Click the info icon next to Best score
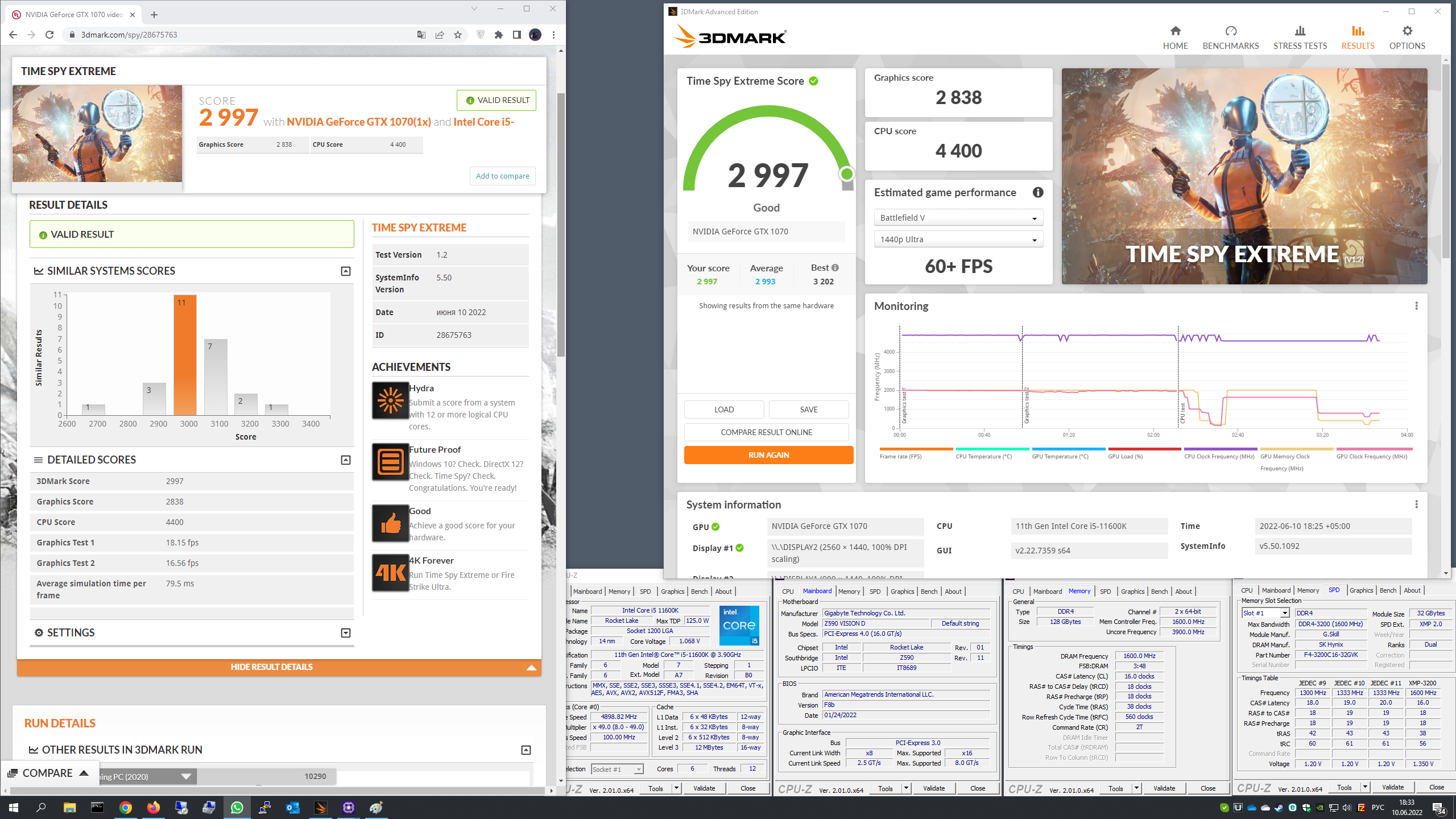Image resolution: width=1456 pixels, height=819 pixels. pos(835,267)
